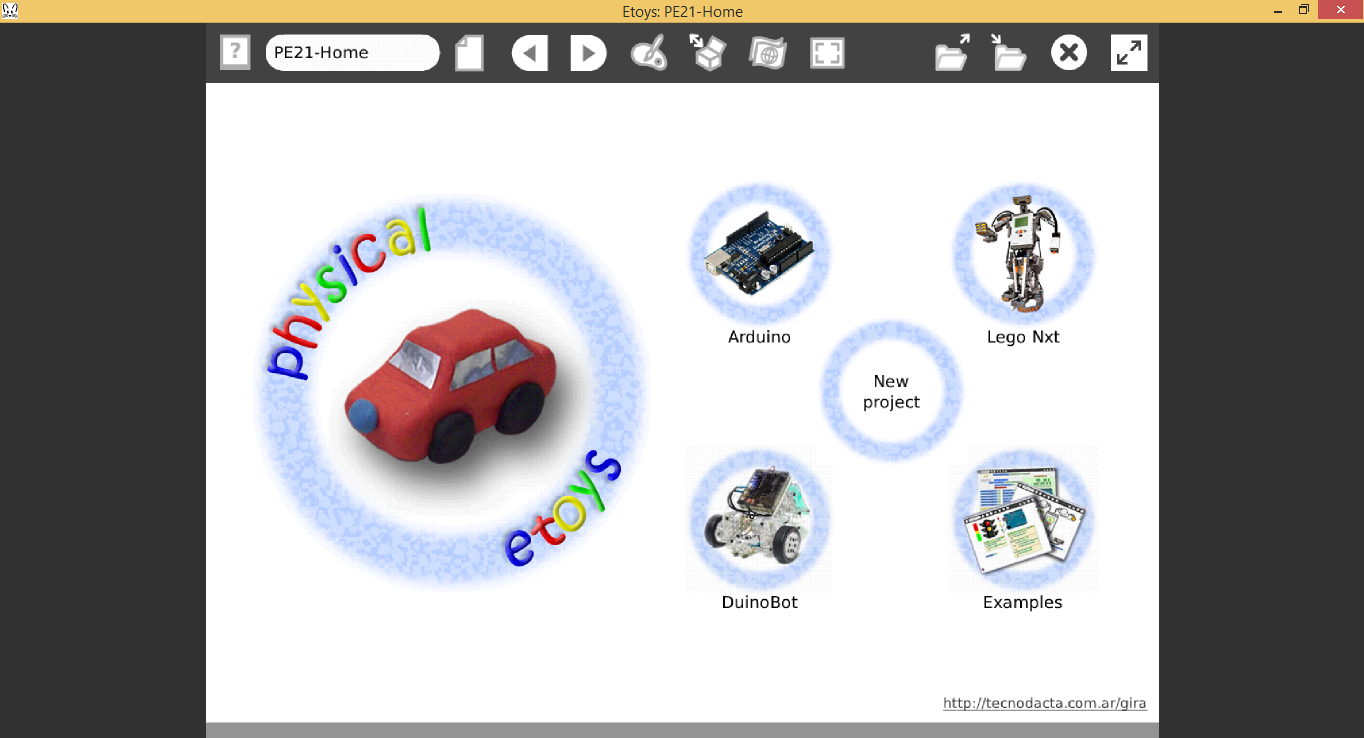Edit the PE21-Home project name field
The width and height of the screenshot is (1364, 738).
point(352,53)
